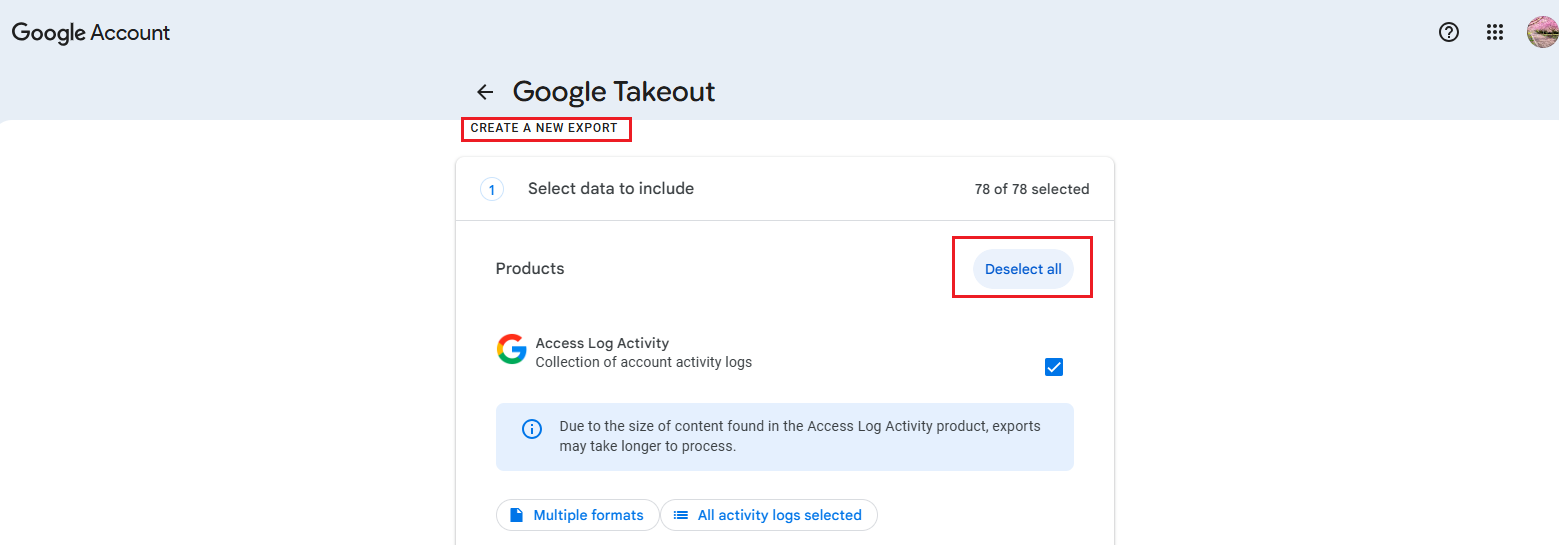
Task: Click the Google Takeout page title
Action: coord(614,92)
